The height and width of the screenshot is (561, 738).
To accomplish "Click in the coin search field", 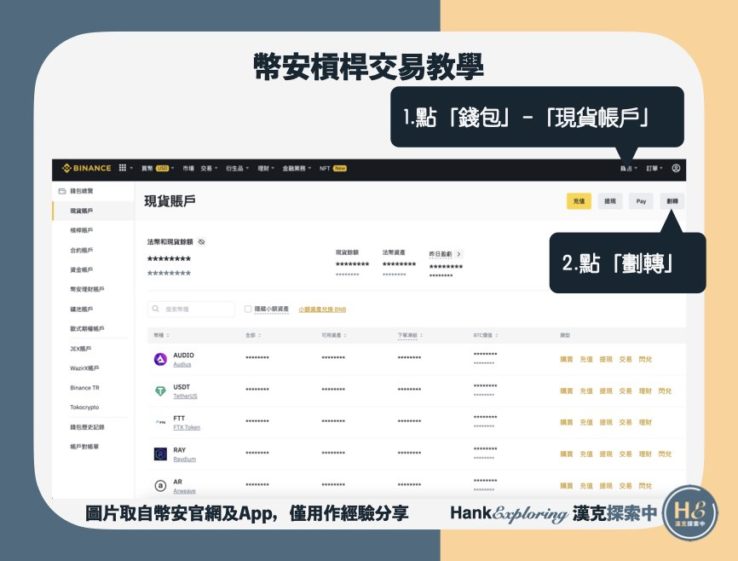I will click(191, 309).
